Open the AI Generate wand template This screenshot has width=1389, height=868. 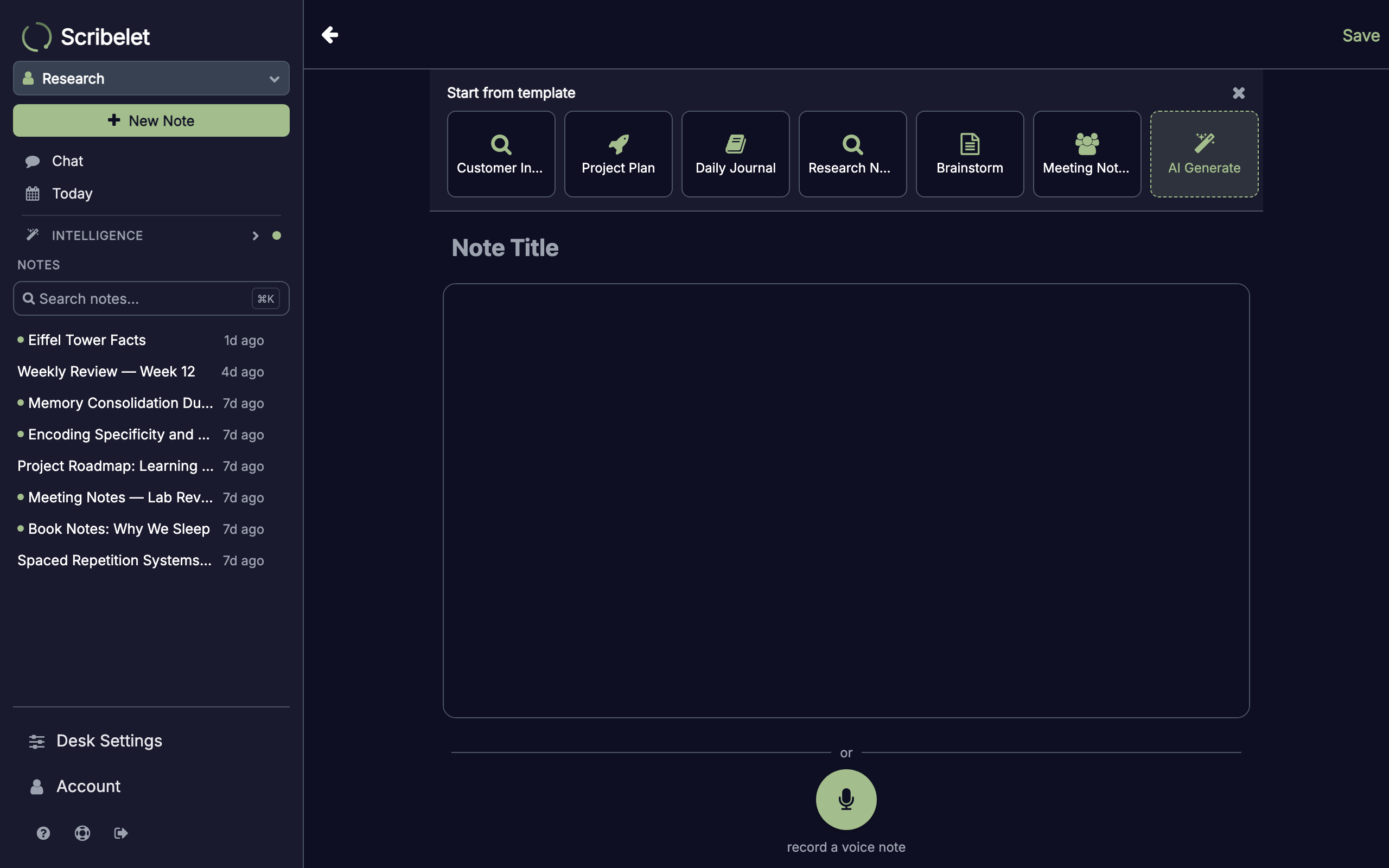pyautogui.click(x=1204, y=154)
